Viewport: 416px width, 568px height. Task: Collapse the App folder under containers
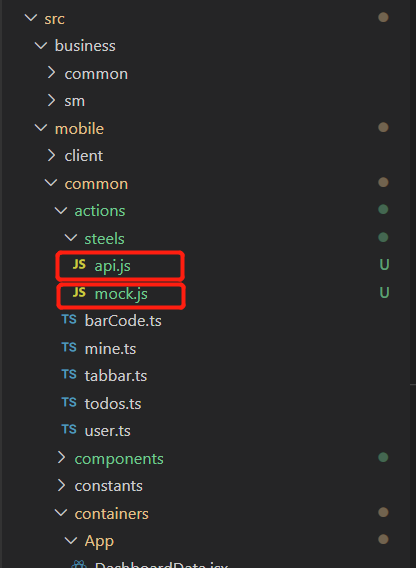coord(70,541)
